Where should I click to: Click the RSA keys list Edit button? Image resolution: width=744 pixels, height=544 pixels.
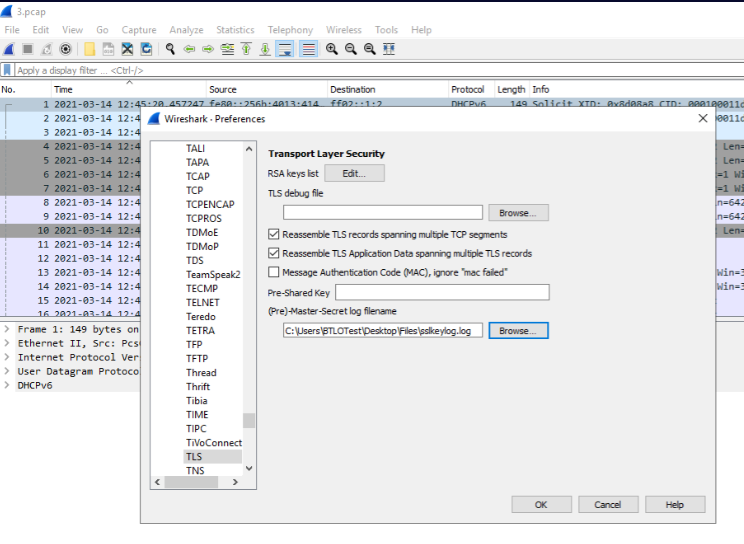354,173
